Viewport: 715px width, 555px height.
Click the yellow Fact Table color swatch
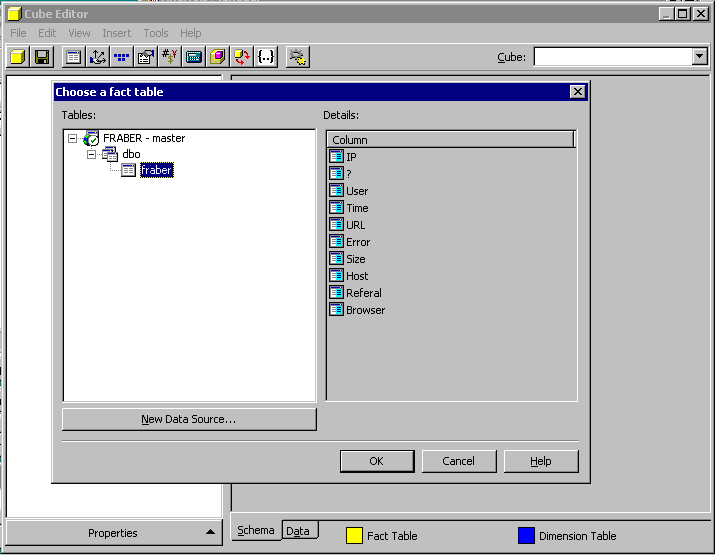tap(354, 536)
